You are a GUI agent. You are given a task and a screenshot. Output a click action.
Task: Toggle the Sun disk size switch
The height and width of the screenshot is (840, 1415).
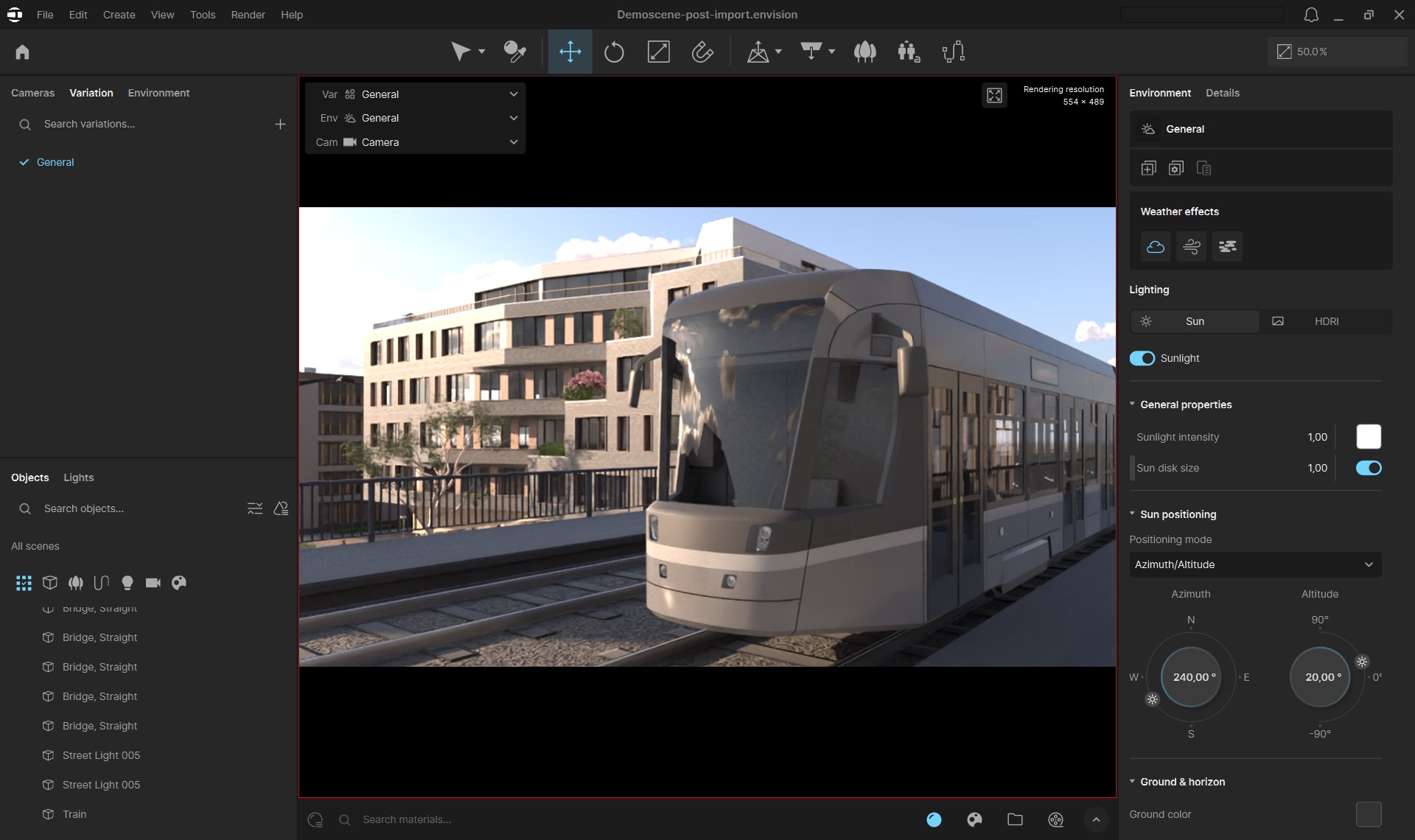click(1369, 468)
